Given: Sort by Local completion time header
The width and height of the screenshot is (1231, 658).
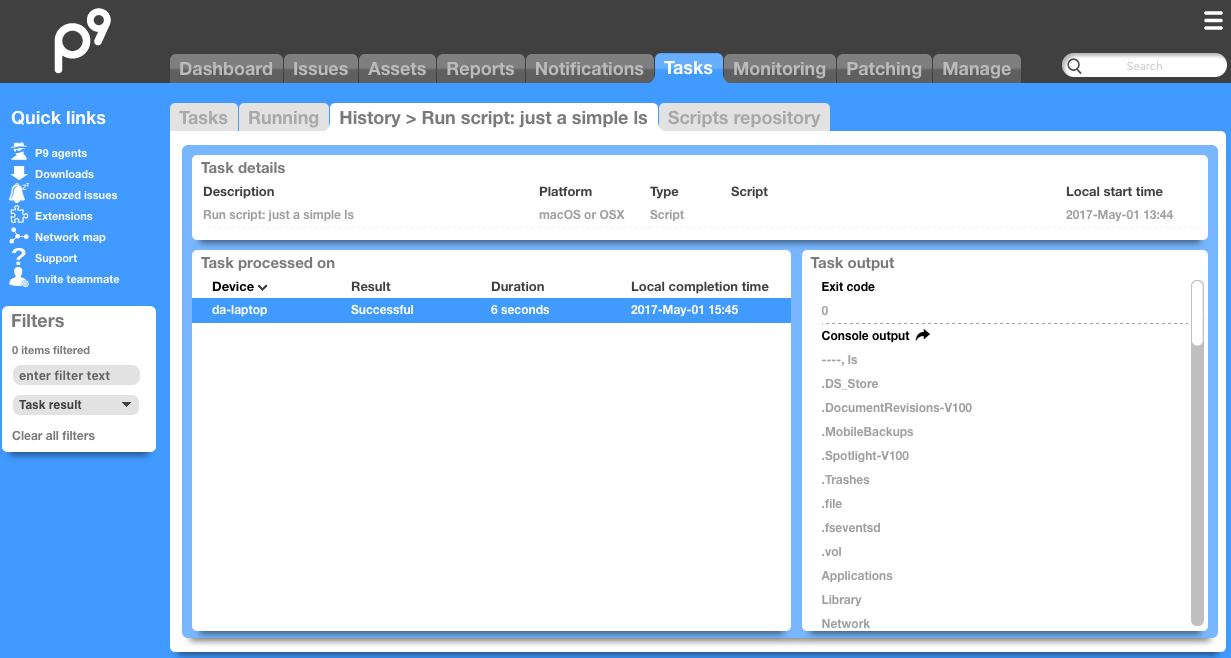Looking at the screenshot, I should point(700,286).
